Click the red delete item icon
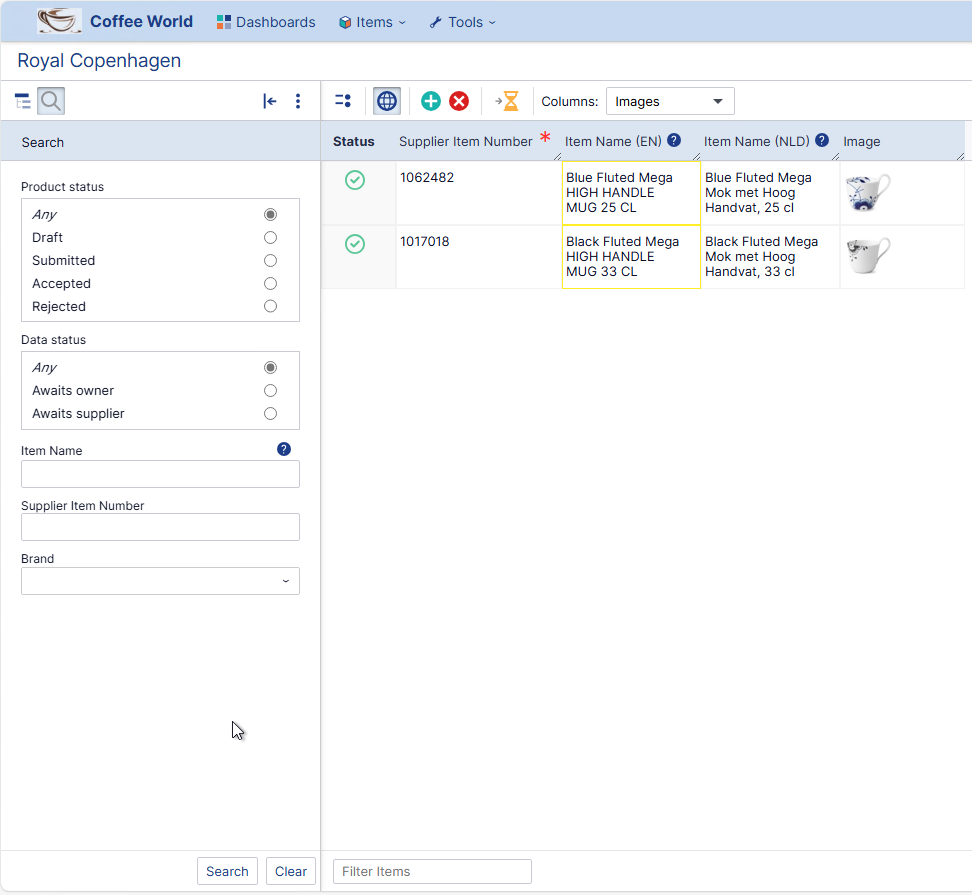 point(459,101)
